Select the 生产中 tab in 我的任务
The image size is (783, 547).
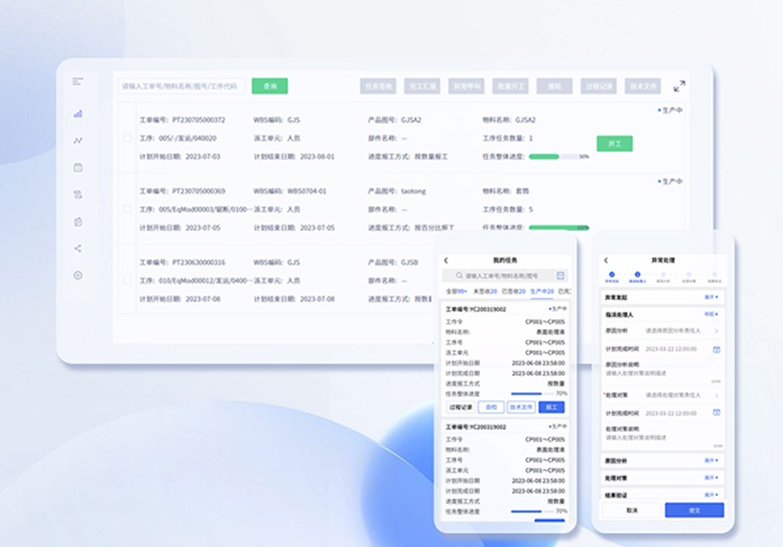tap(541, 291)
